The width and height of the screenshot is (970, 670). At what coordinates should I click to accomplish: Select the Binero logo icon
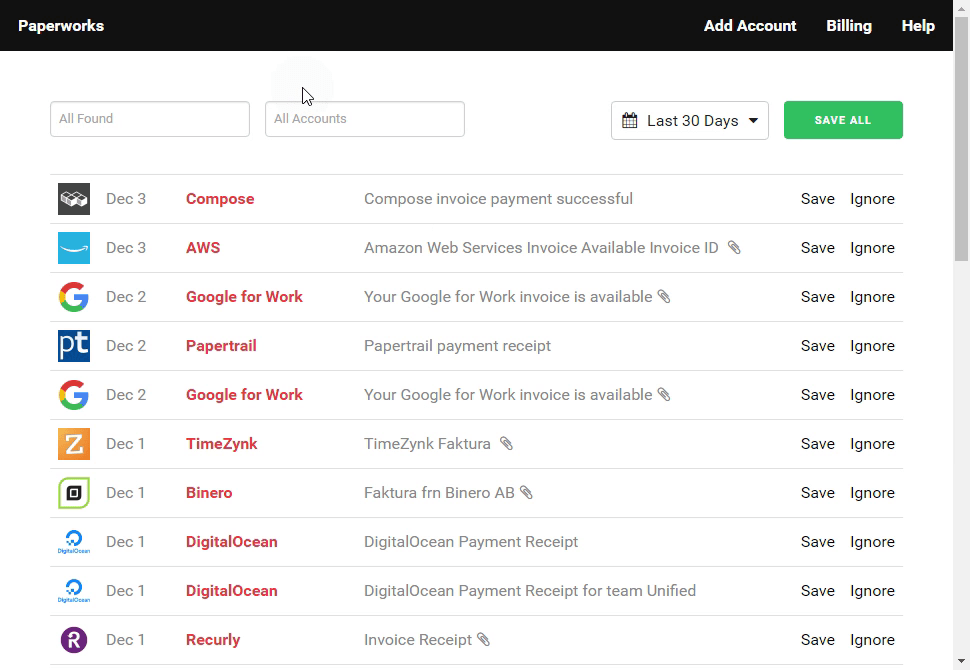[x=73, y=492]
